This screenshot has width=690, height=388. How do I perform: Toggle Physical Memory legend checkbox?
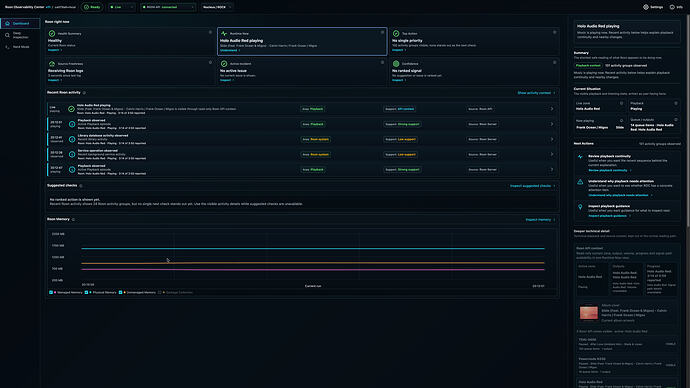[x=86, y=292]
